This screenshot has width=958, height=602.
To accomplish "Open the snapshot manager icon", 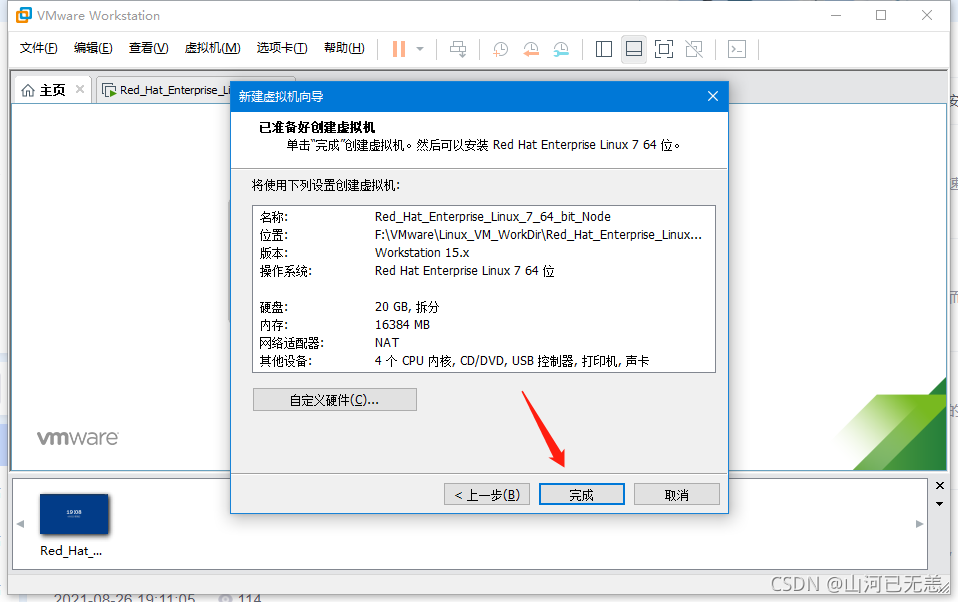I will tap(561, 49).
